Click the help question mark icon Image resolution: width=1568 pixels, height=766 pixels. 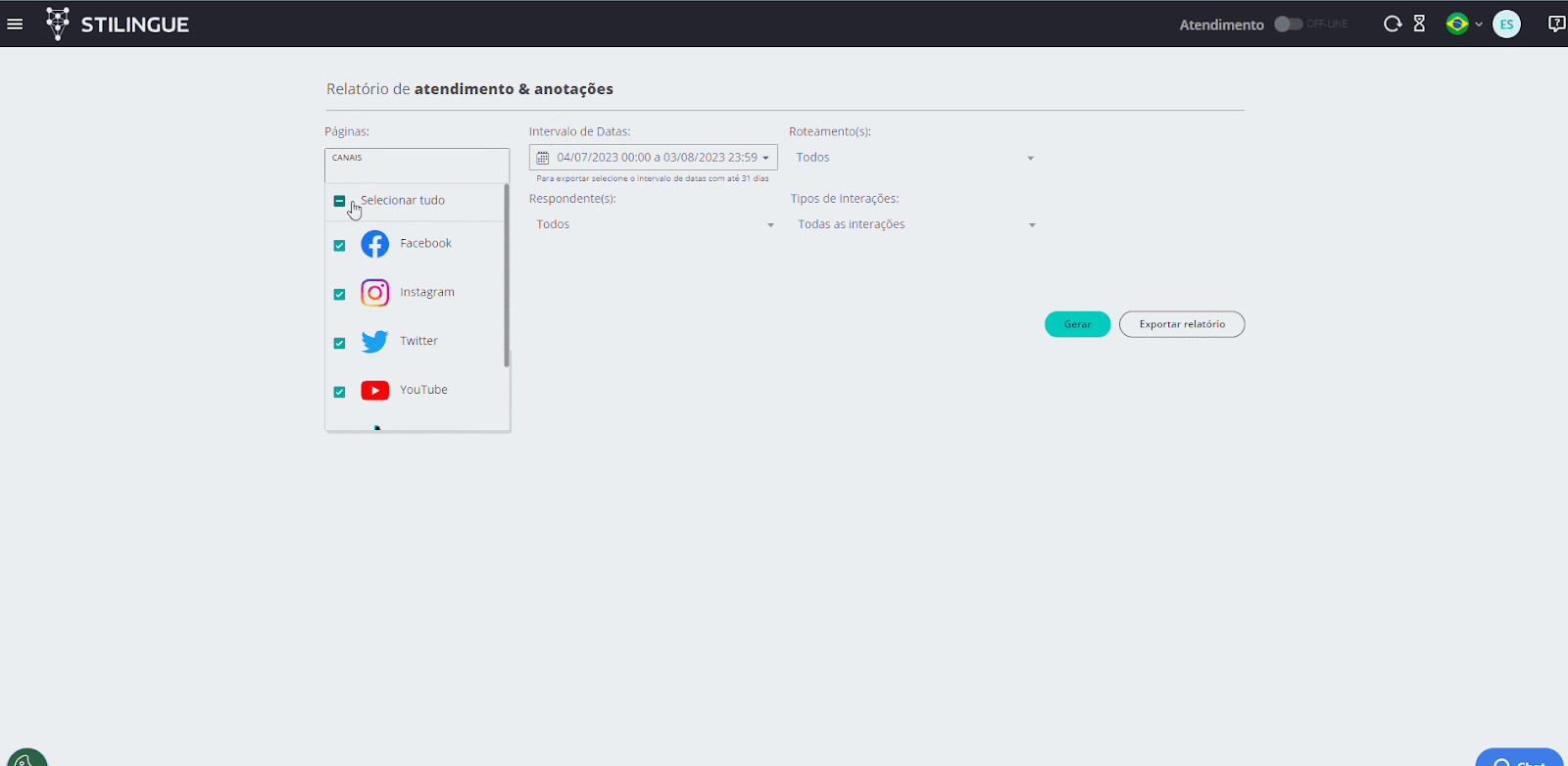click(1555, 24)
